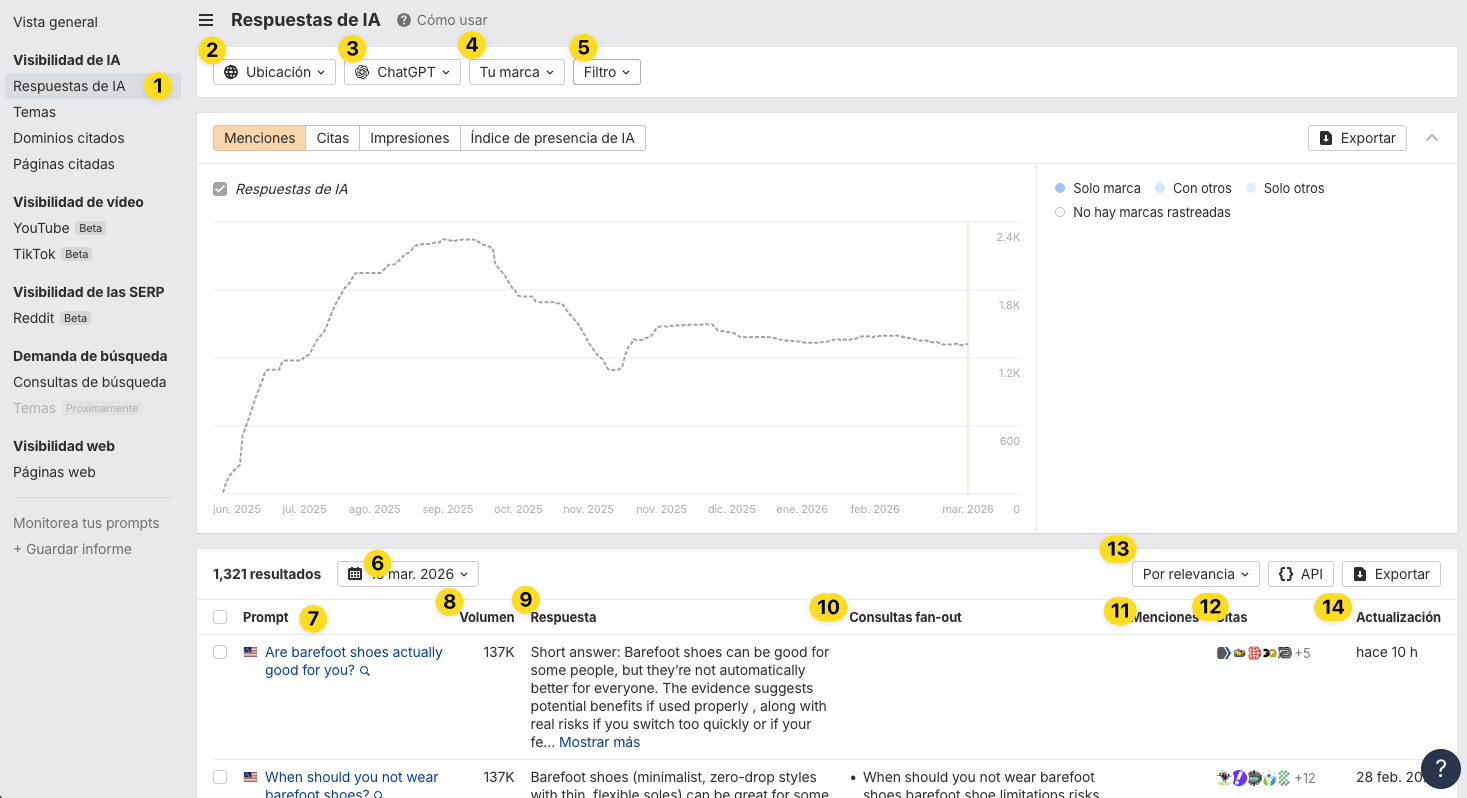Open the round help button in bottom corner
Image resolution: width=1467 pixels, height=798 pixels.
1440,768
